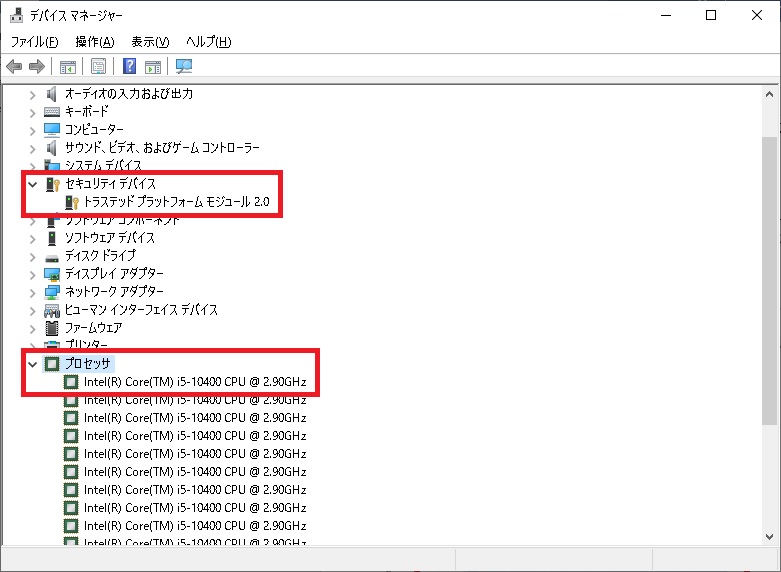Collapse the プロセッサ category
781x572 pixels.
[x=32, y=364]
